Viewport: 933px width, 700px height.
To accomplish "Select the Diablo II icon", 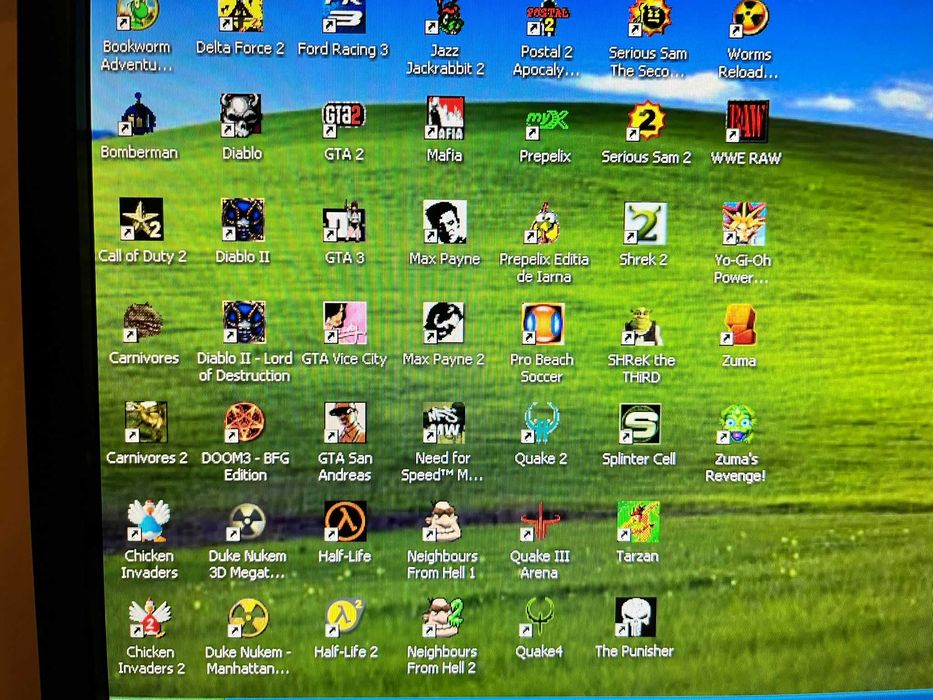I will pyautogui.click(x=243, y=220).
